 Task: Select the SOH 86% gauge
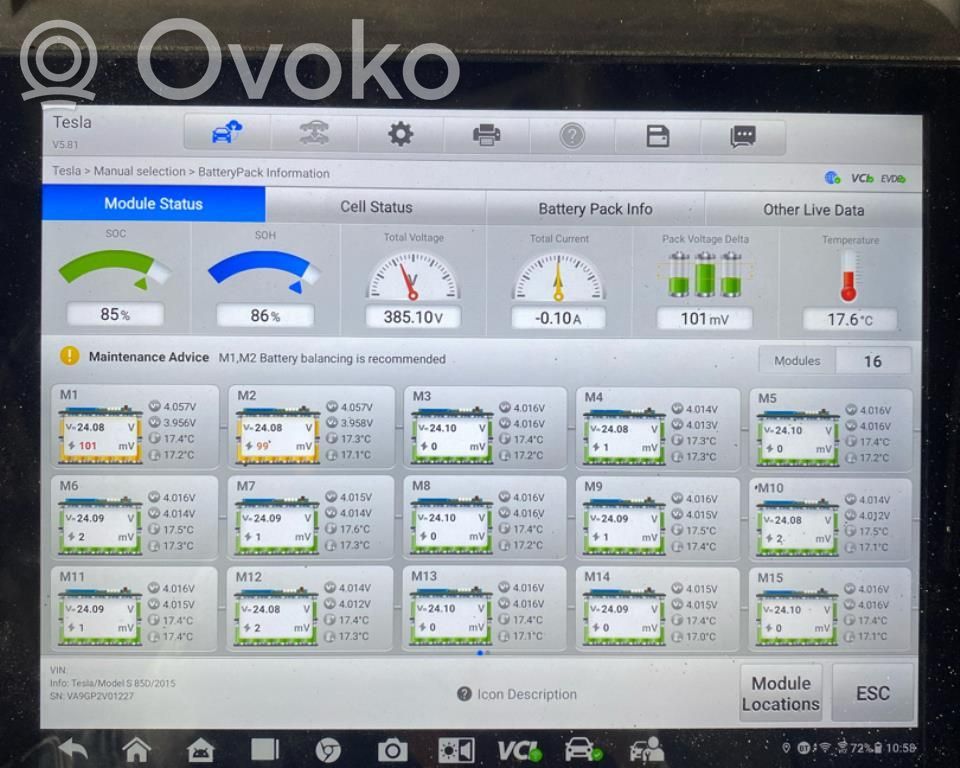[265, 280]
